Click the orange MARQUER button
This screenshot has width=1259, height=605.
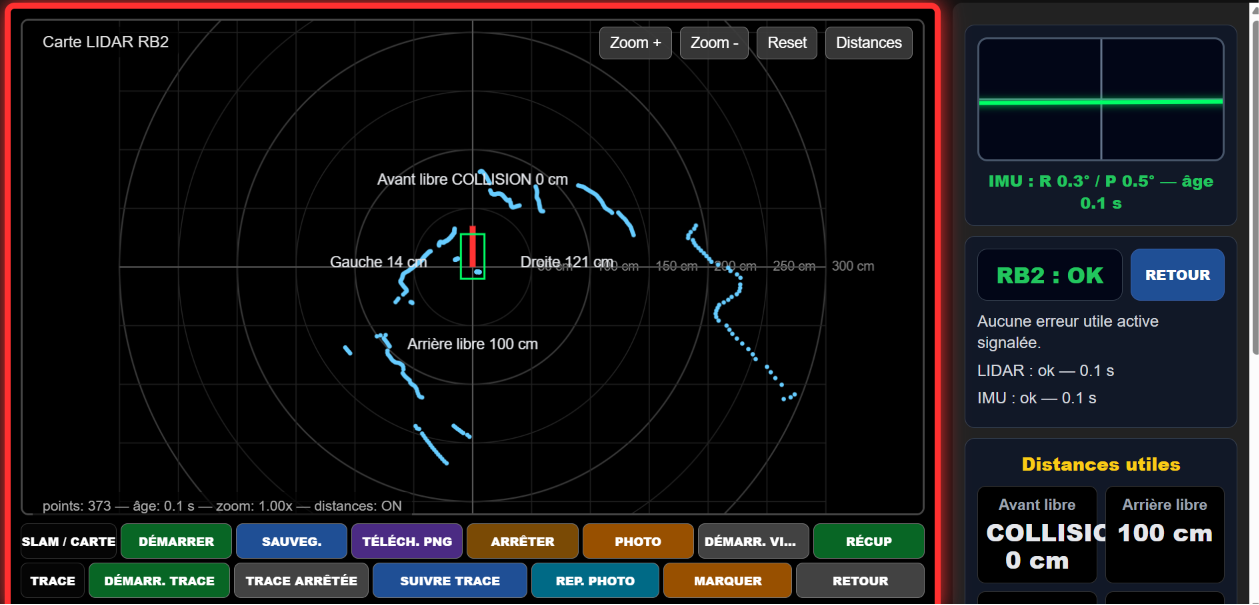(x=728, y=580)
